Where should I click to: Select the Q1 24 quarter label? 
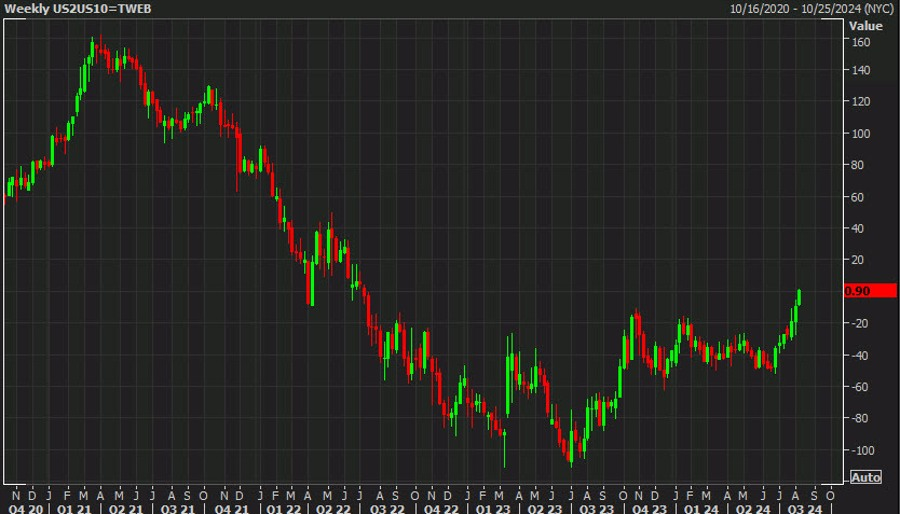pyautogui.click(x=701, y=509)
